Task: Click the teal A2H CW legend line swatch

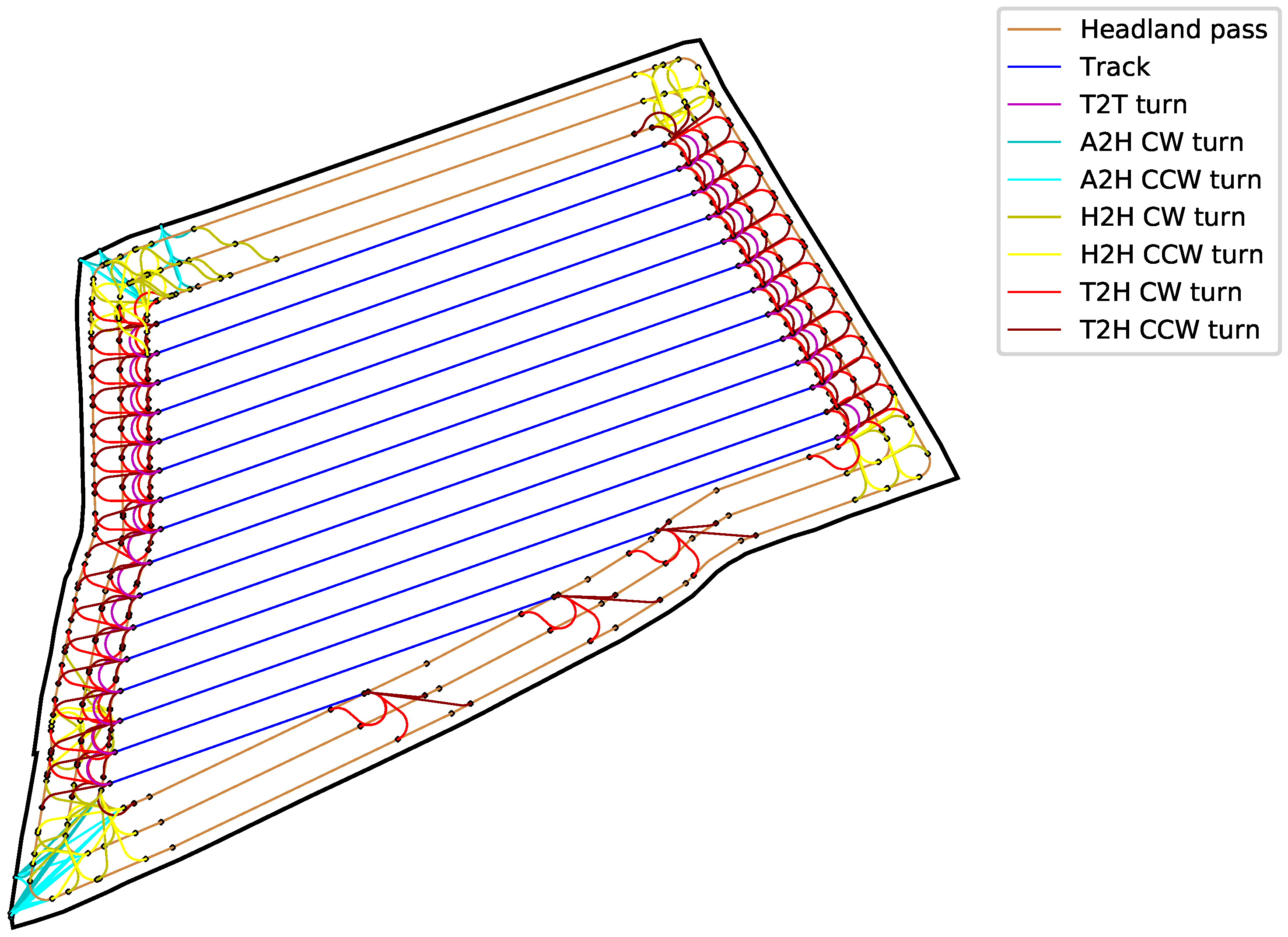Action: click(x=1033, y=142)
